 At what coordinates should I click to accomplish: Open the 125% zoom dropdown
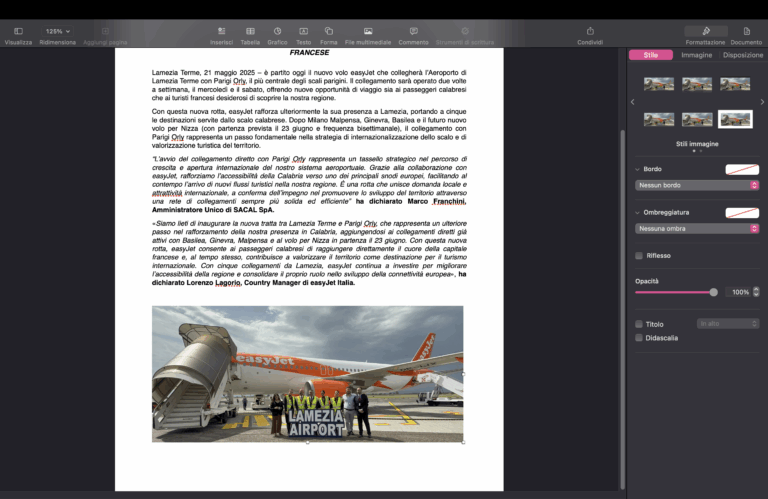tap(57, 31)
